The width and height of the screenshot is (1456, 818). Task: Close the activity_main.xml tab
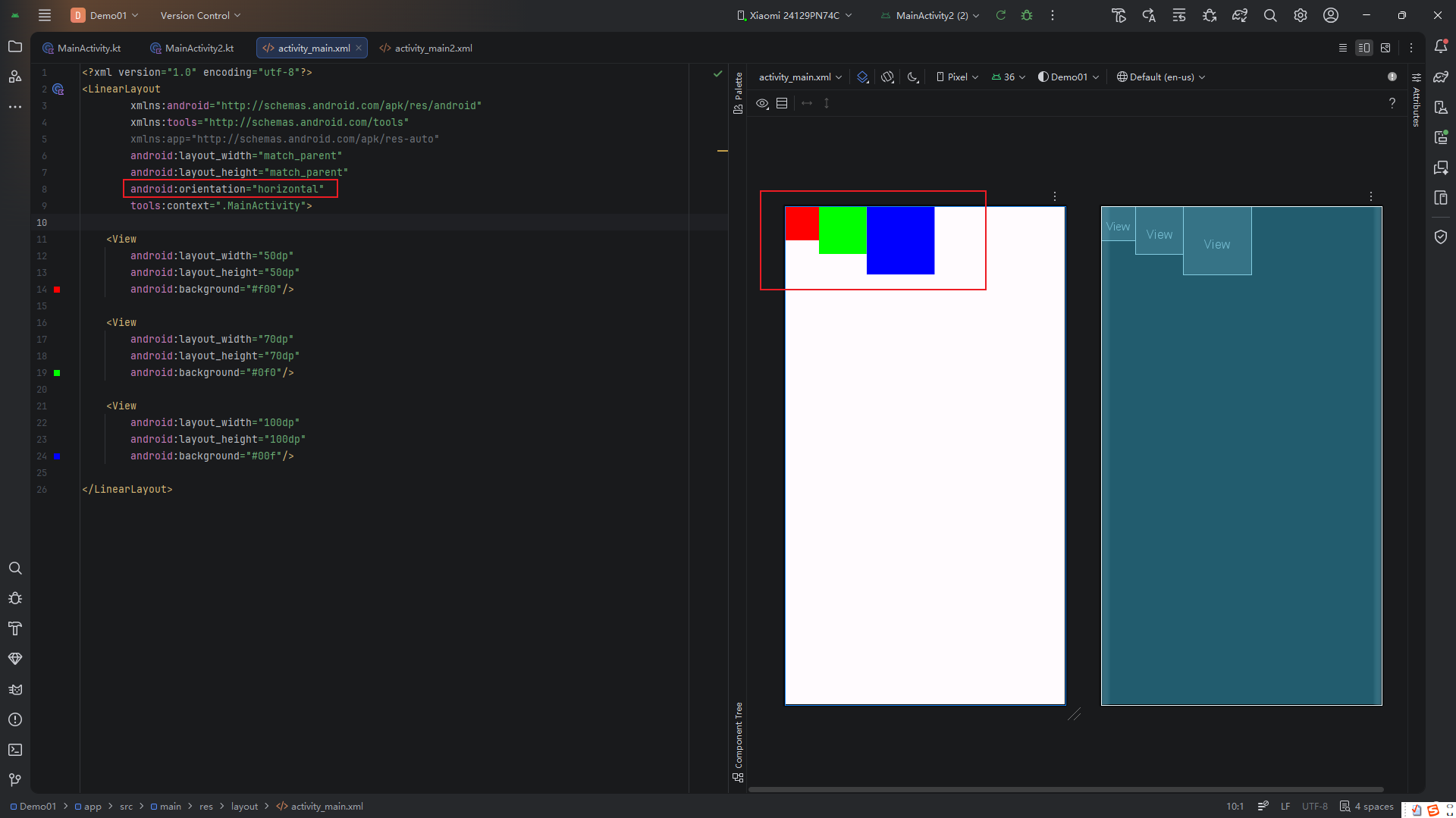(x=359, y=48)
